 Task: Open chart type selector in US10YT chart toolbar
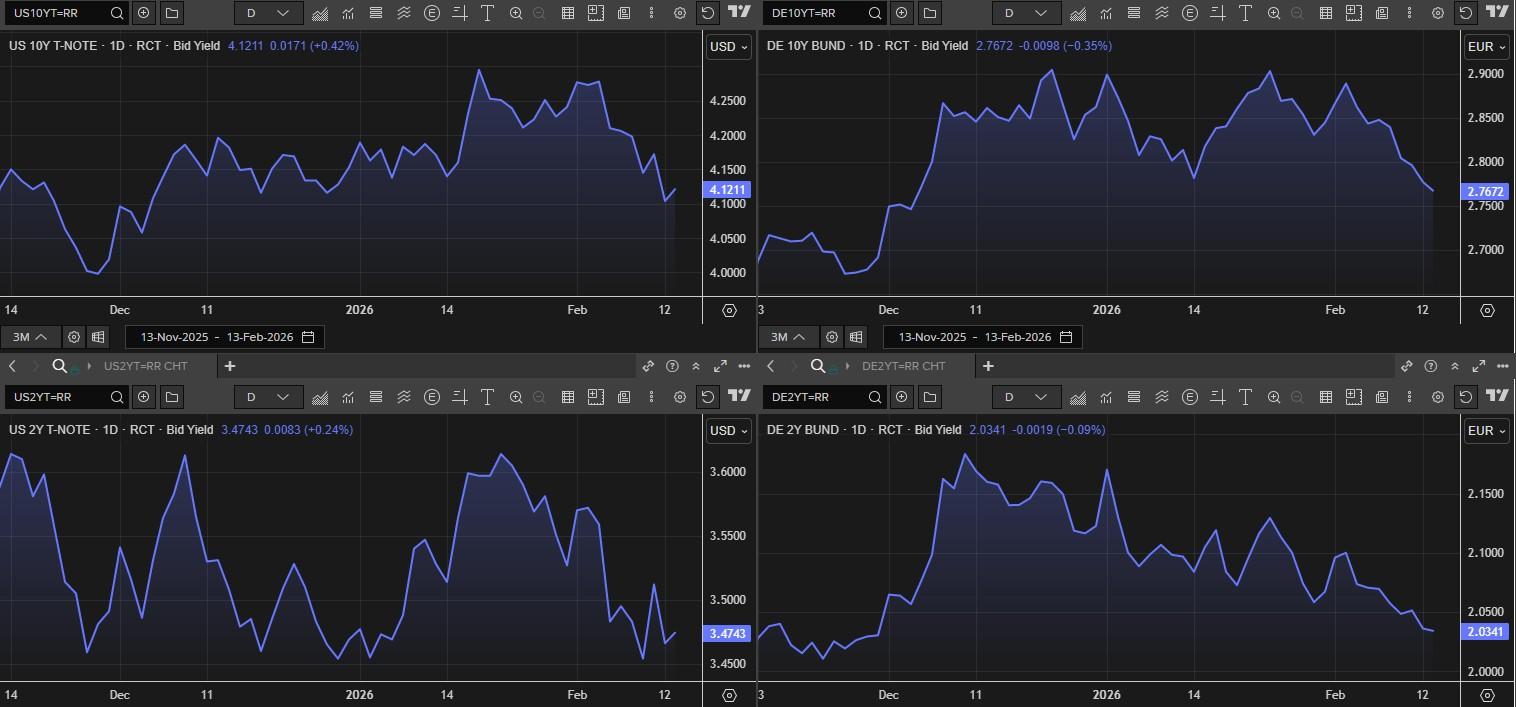(x=320, y=13)
